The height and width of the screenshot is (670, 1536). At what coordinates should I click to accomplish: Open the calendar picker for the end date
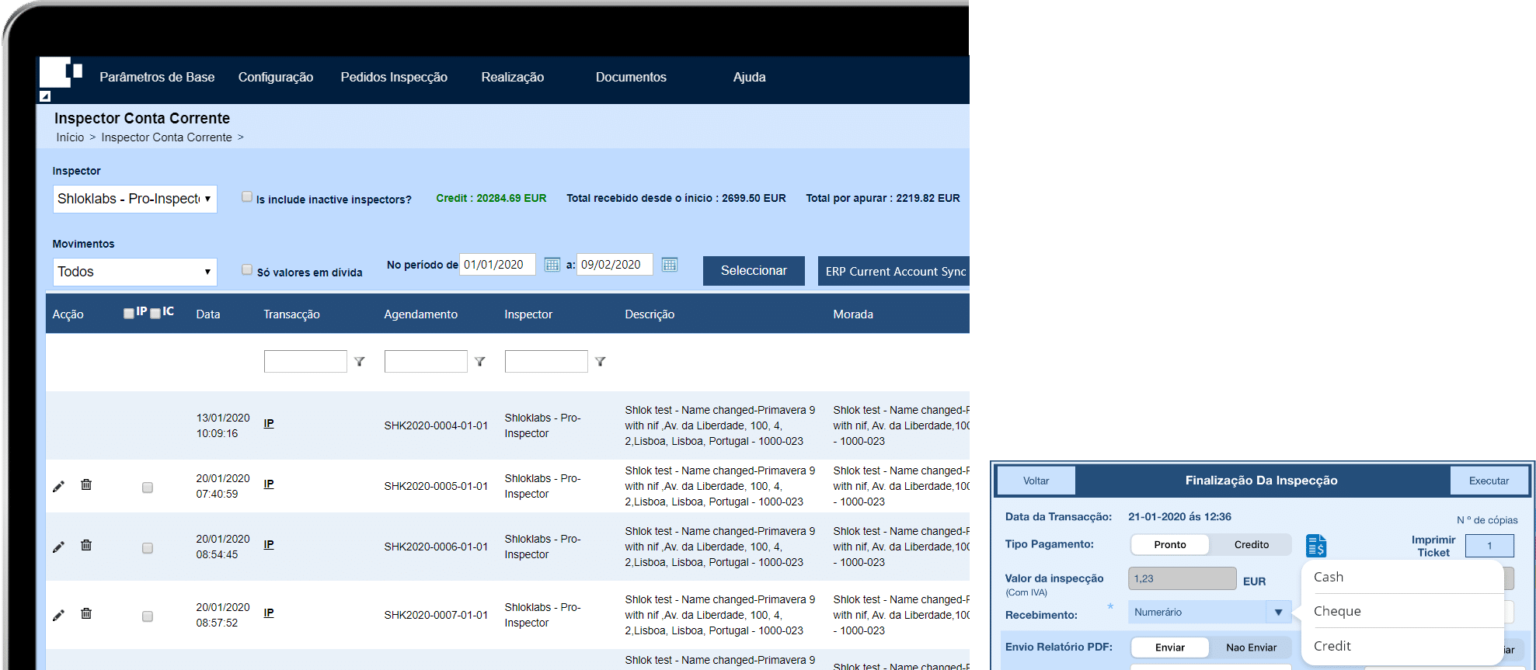pyautogui.click(x=670, y=265)
